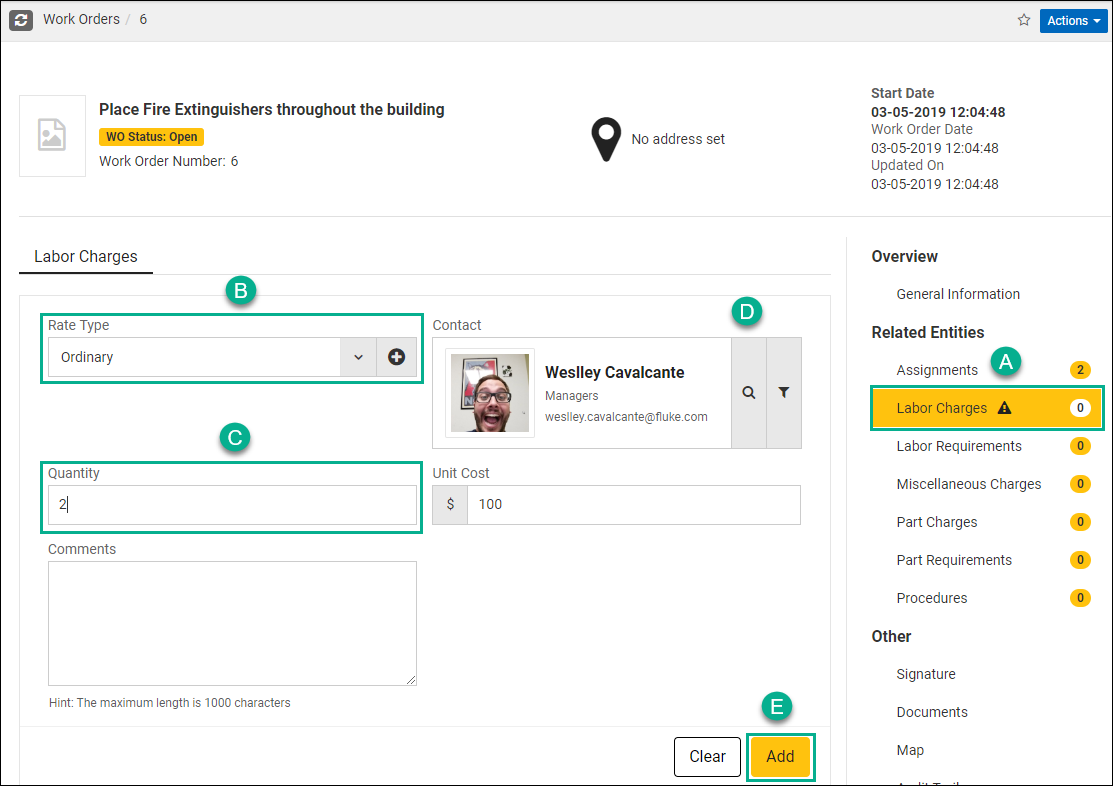Image resolution: width=1113 pixels, height=786 pixels.
Task: Open Signature under Other
Action: (926, 674)
